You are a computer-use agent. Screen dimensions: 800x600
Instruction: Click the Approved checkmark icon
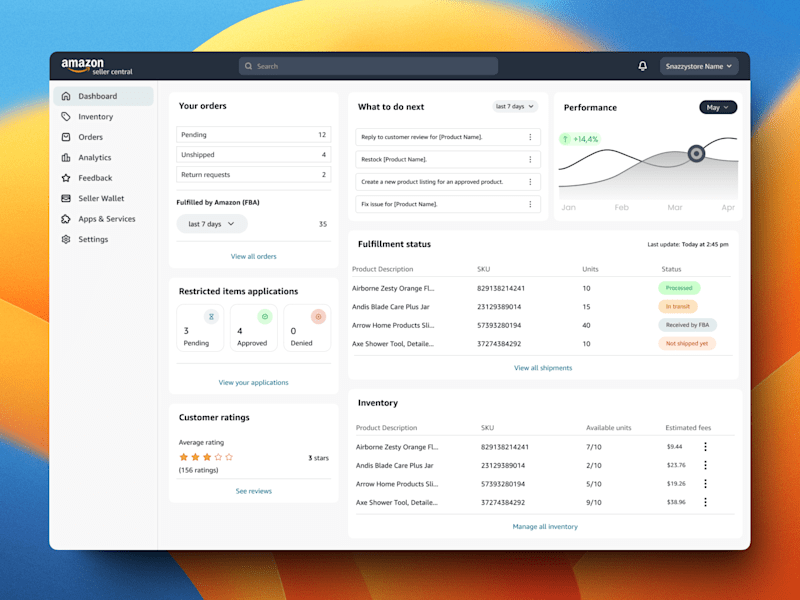point(265,317)
